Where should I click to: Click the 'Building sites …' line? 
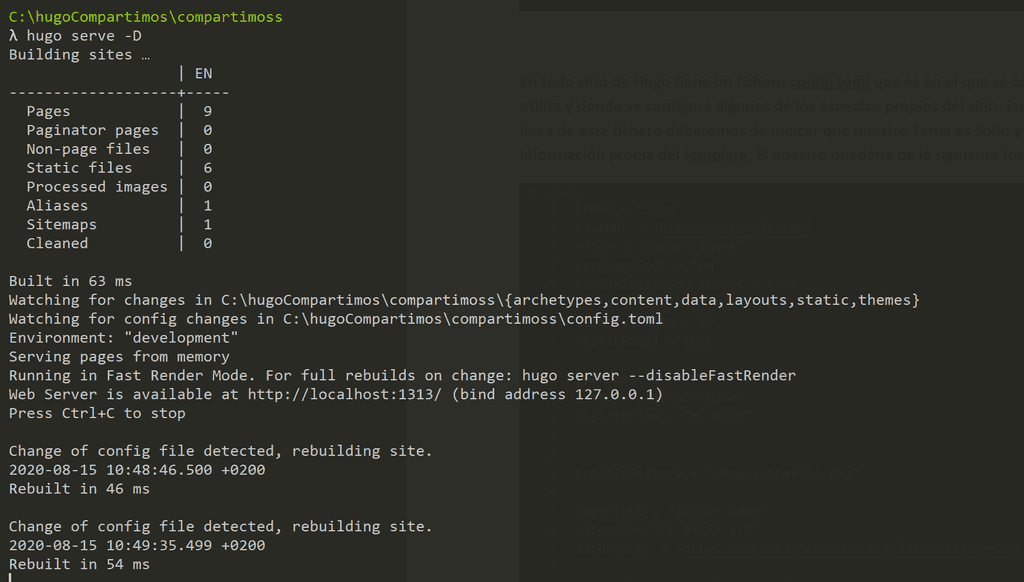79,55
